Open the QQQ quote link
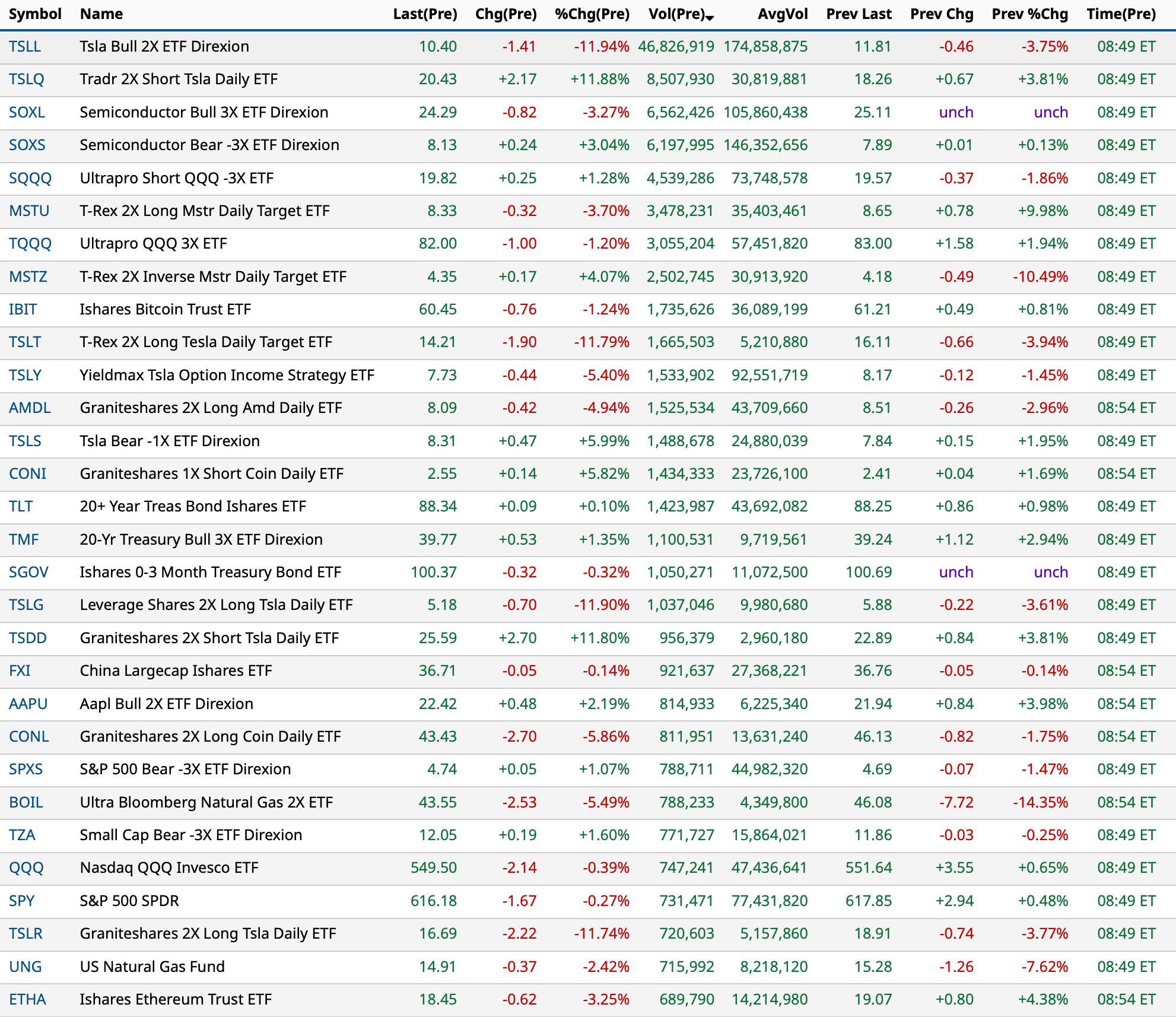The image size is (1176, 1017). tap(26, 867)
